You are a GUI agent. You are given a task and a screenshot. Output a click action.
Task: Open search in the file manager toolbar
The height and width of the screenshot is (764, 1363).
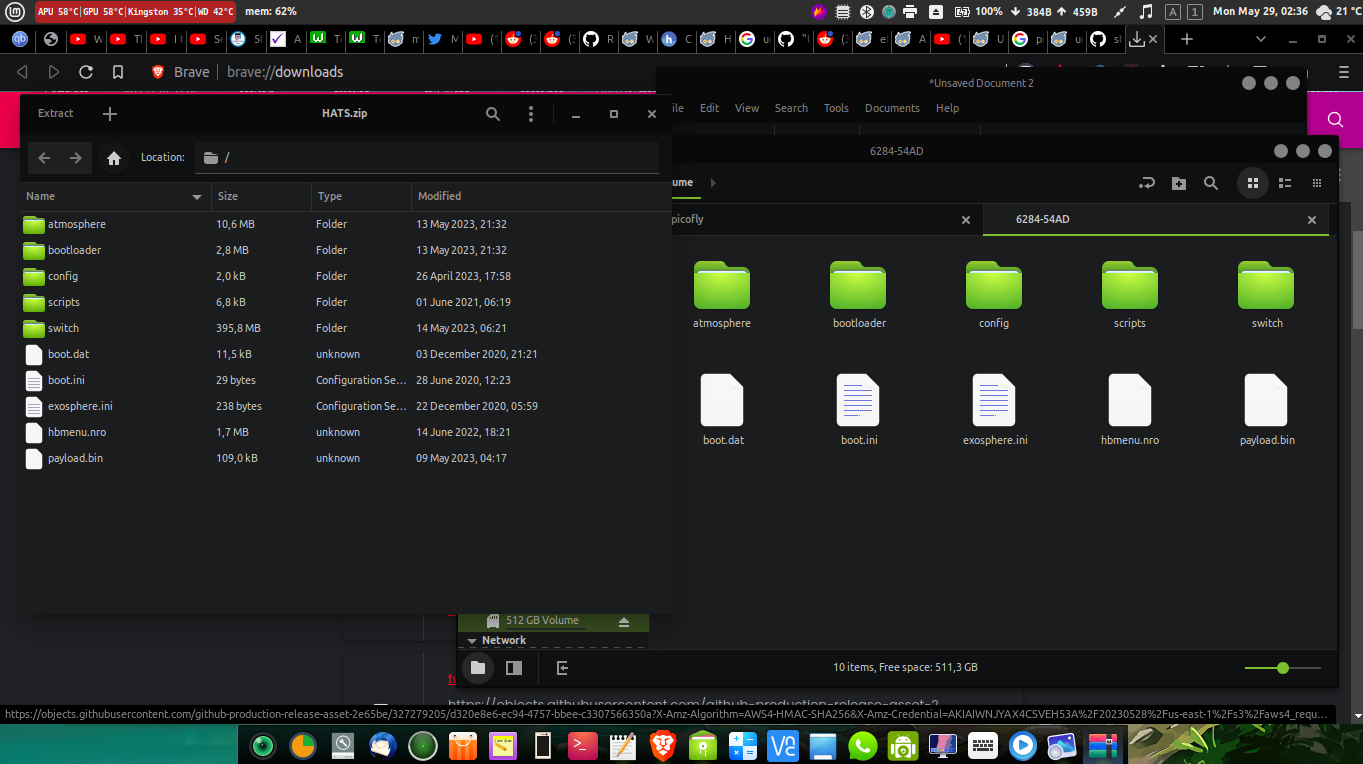[x=1211, y=183]
